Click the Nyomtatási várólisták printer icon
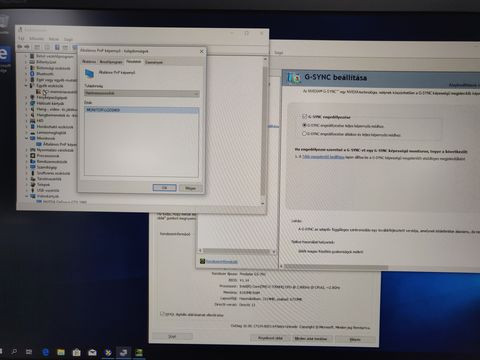 [33, 150]
